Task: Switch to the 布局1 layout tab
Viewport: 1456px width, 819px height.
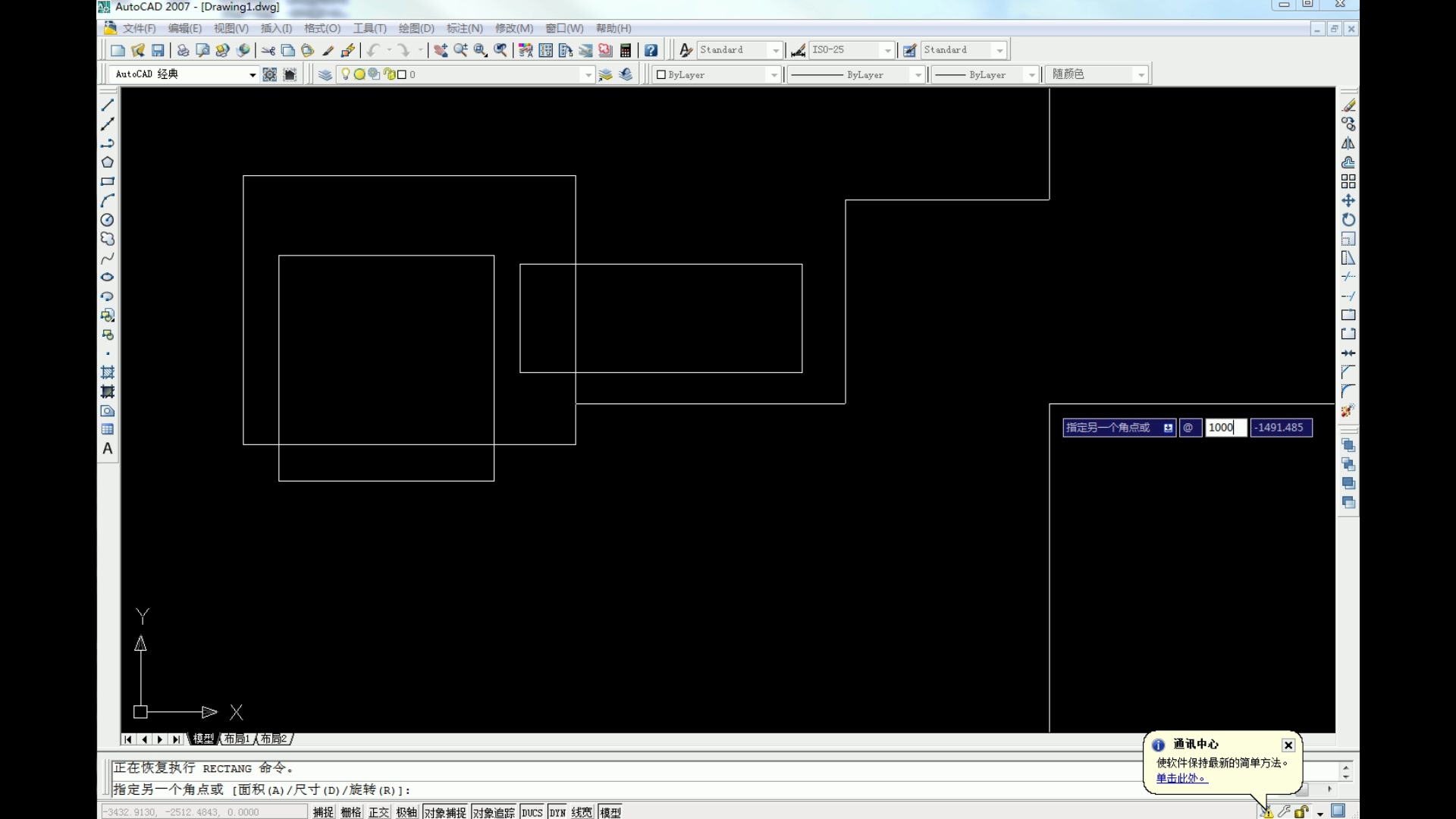Action: pyautogui.click(x=237, y=739)
